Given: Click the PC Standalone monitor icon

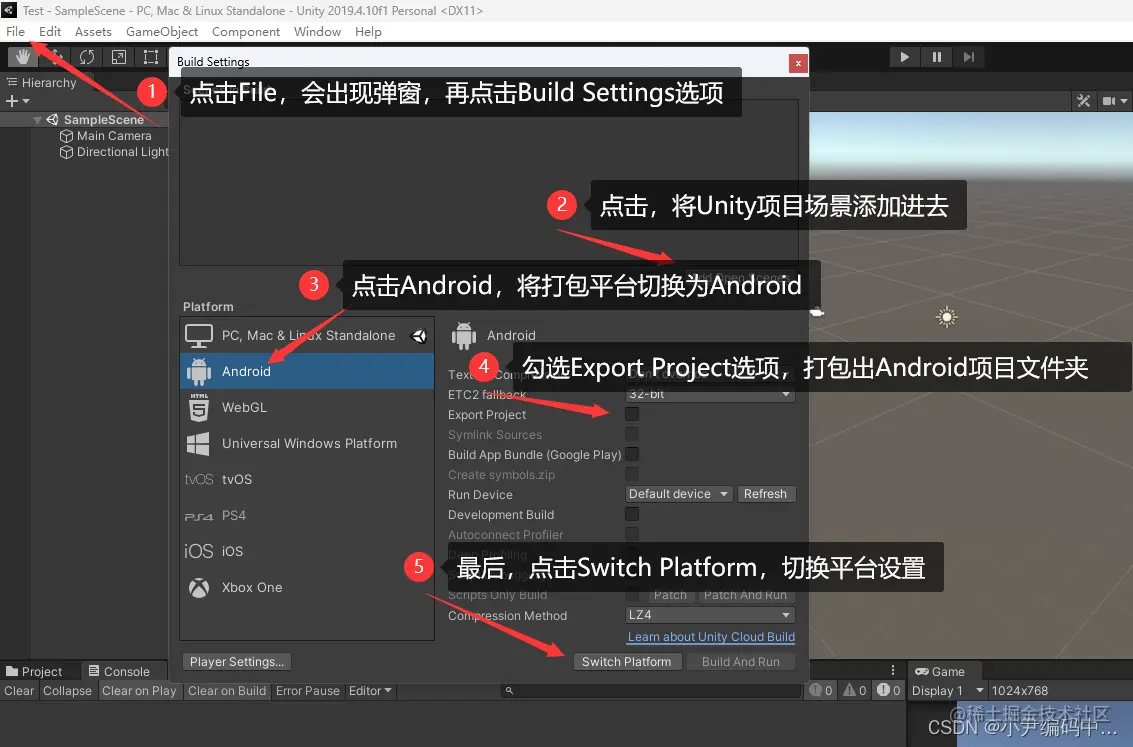Looking at the screenshot, I should pyautogui.click(x=199, y=335).
